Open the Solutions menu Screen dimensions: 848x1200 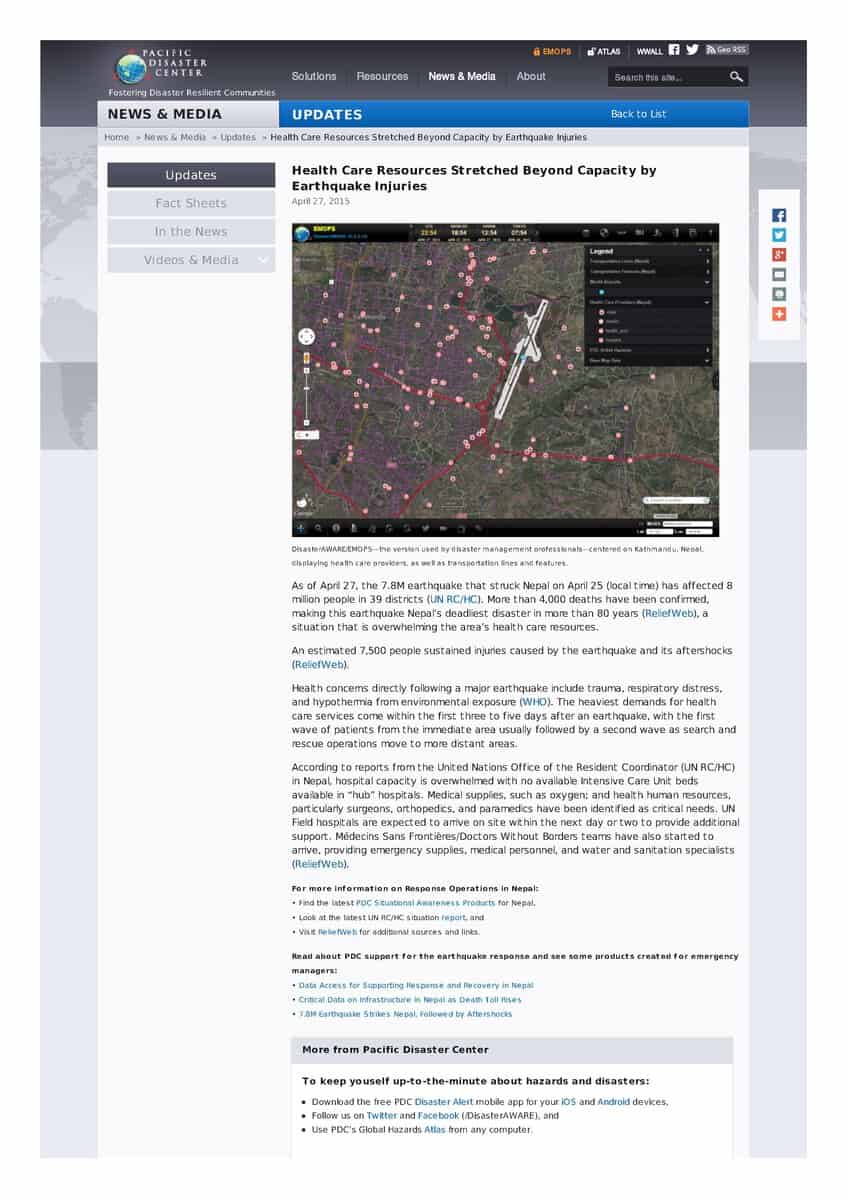coord(314,76)
